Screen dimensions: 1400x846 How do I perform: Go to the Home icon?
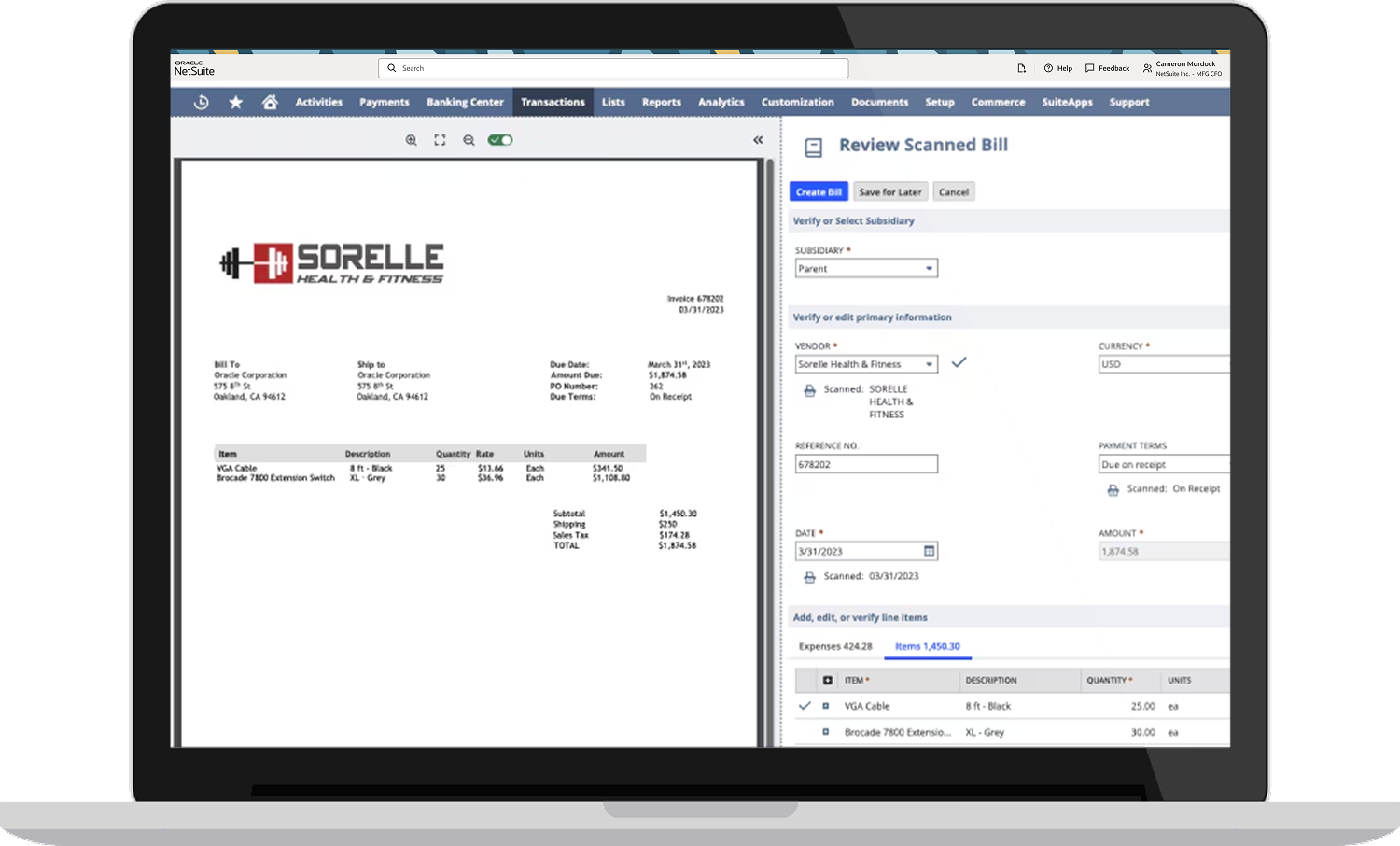point(270,103)
